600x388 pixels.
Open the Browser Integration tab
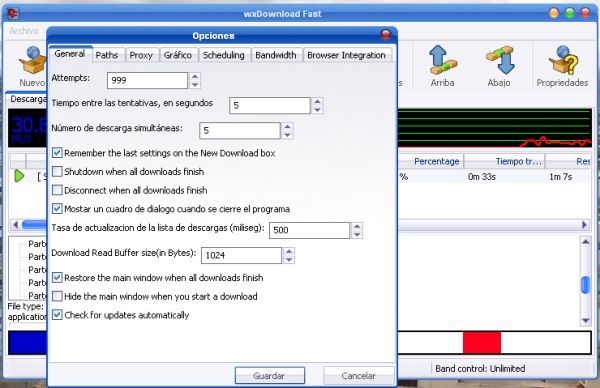(347, 55)
